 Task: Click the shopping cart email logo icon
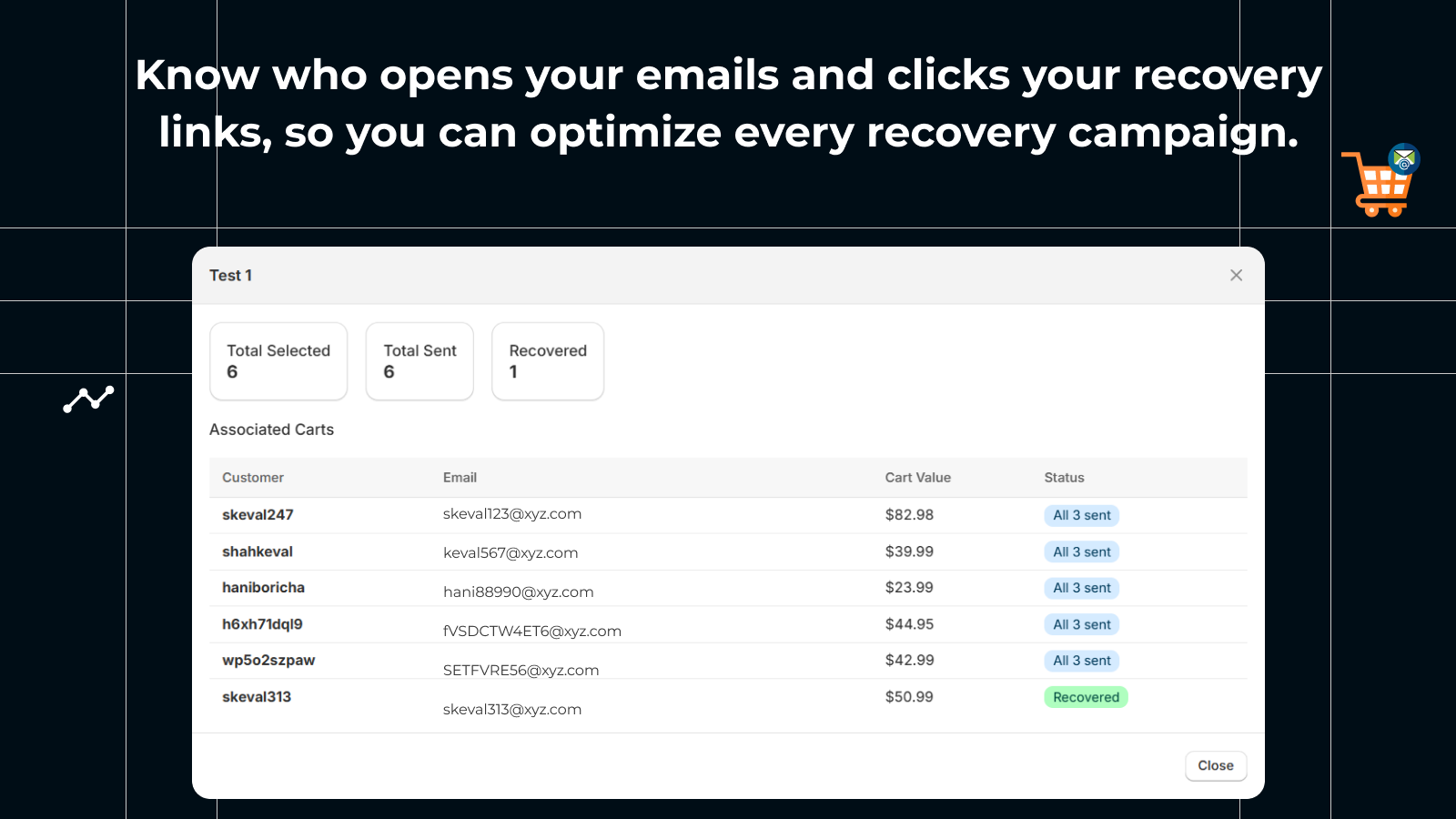click(x=1381, y=180)
